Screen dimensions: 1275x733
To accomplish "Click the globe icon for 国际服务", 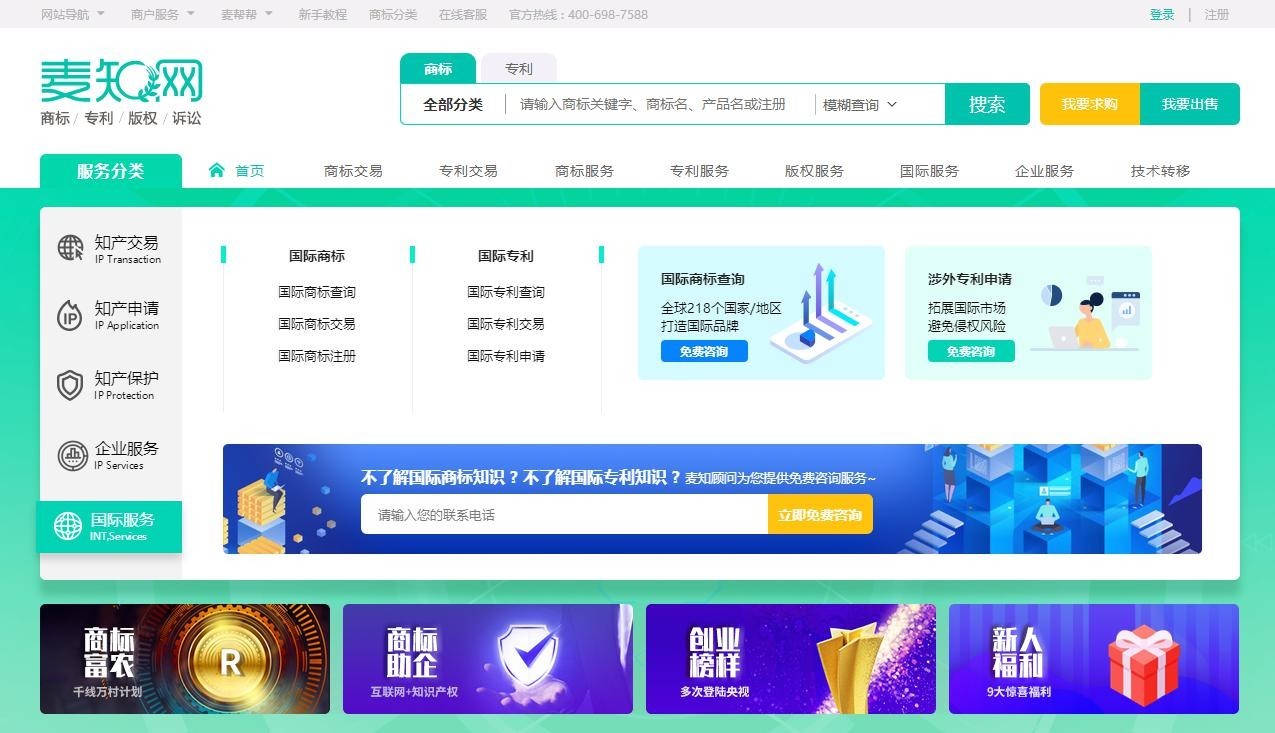I will (67, 526).
